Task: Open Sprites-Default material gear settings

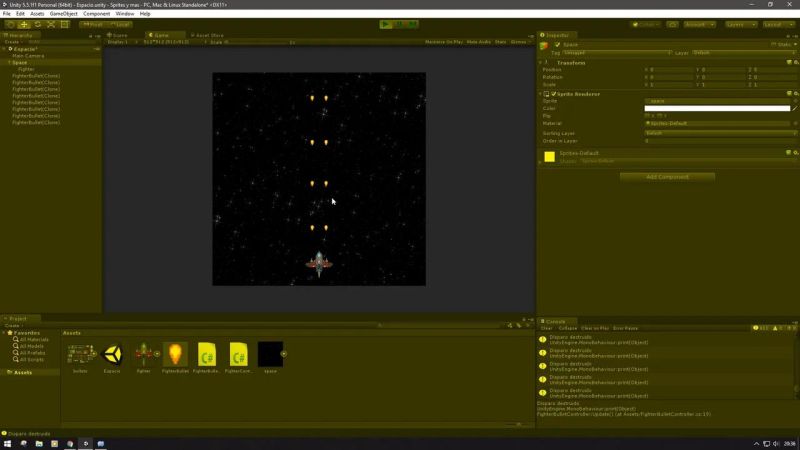Action: click(795, 153)
